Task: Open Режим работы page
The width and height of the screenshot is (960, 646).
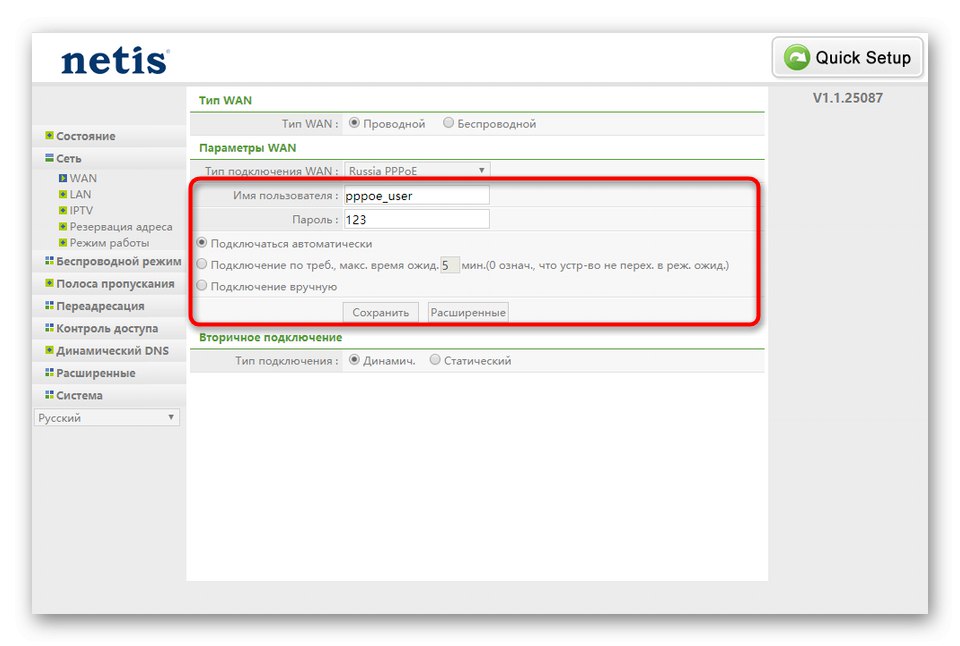Action: (x=109, y=242)
